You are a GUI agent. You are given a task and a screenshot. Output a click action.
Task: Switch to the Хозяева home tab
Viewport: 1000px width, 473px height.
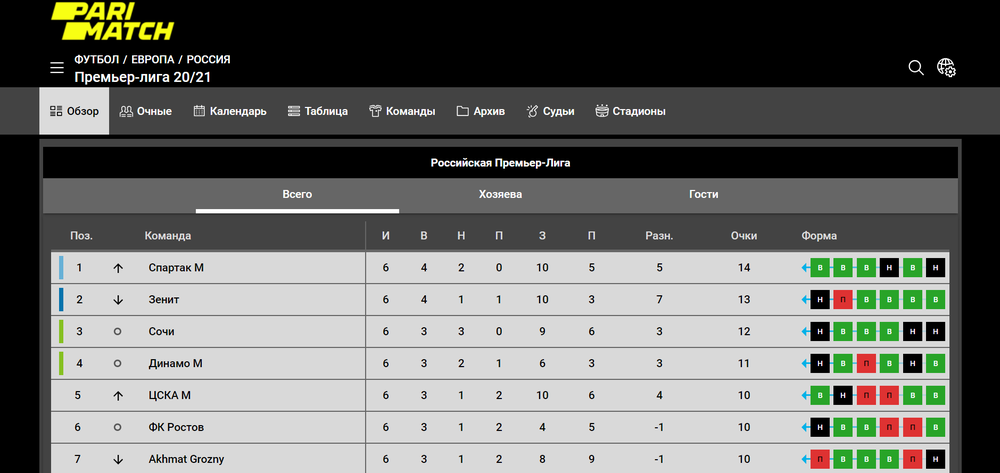500,194
